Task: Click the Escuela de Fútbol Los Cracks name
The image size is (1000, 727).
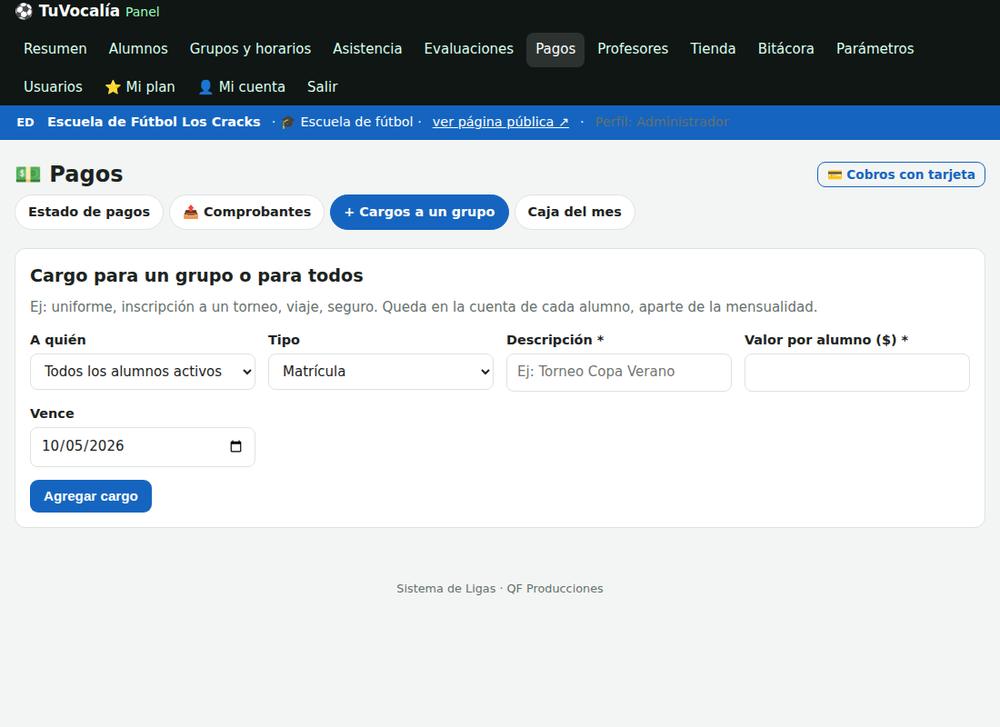Action: [x=154, y=122]
